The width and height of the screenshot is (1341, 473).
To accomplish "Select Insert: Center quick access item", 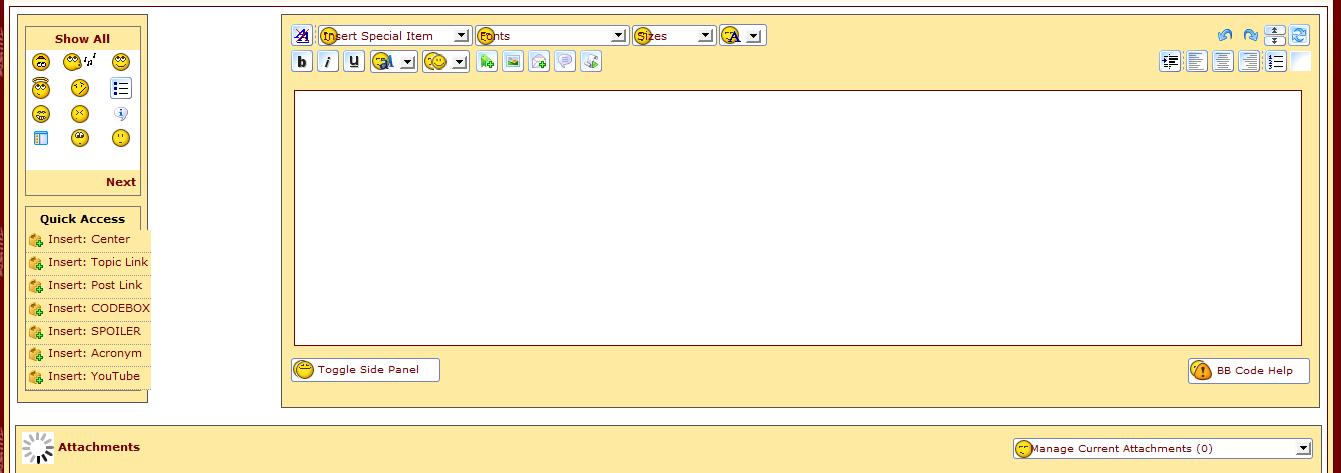I will click(88, 240).
